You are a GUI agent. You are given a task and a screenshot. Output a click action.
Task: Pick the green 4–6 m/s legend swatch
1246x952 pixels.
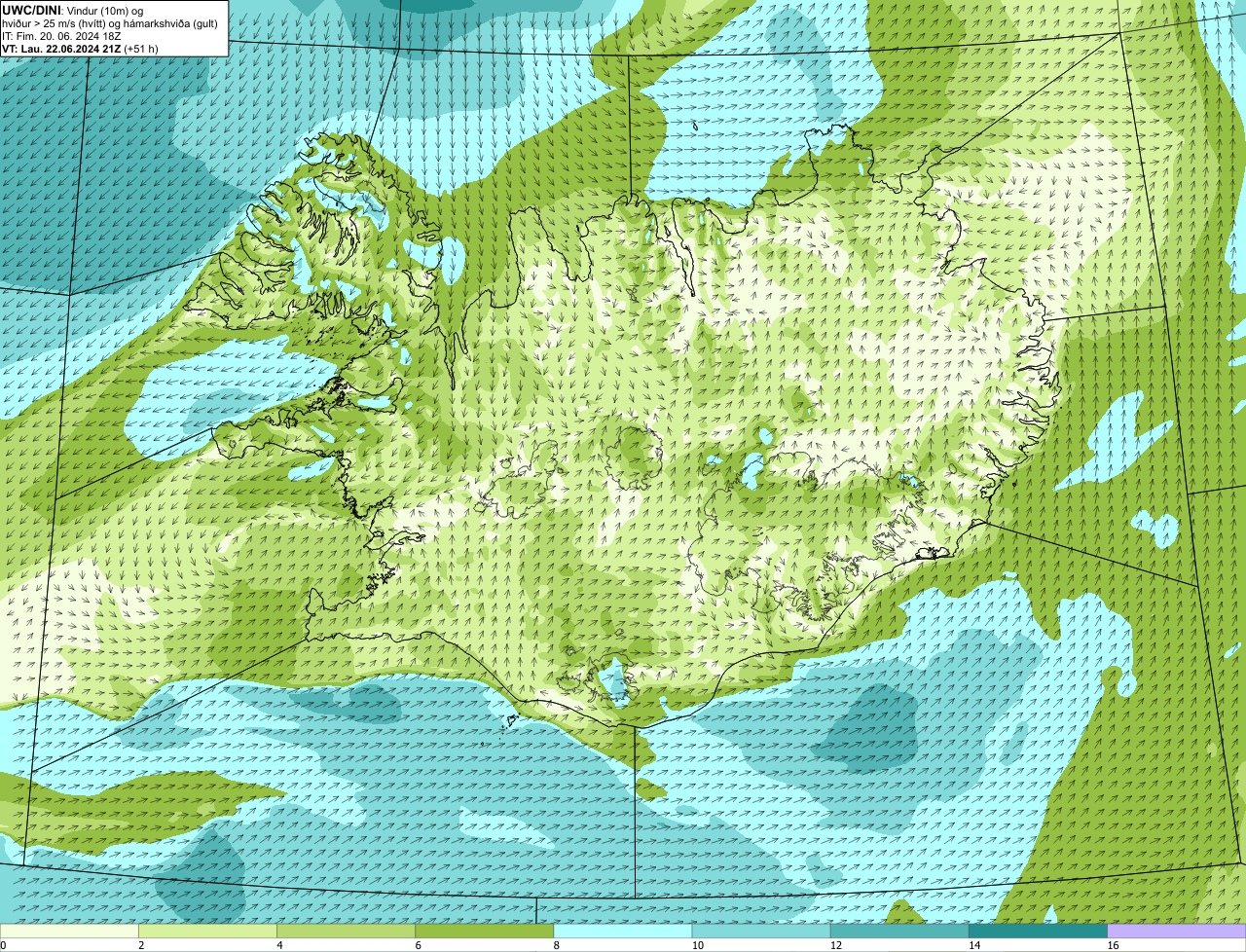347,932
